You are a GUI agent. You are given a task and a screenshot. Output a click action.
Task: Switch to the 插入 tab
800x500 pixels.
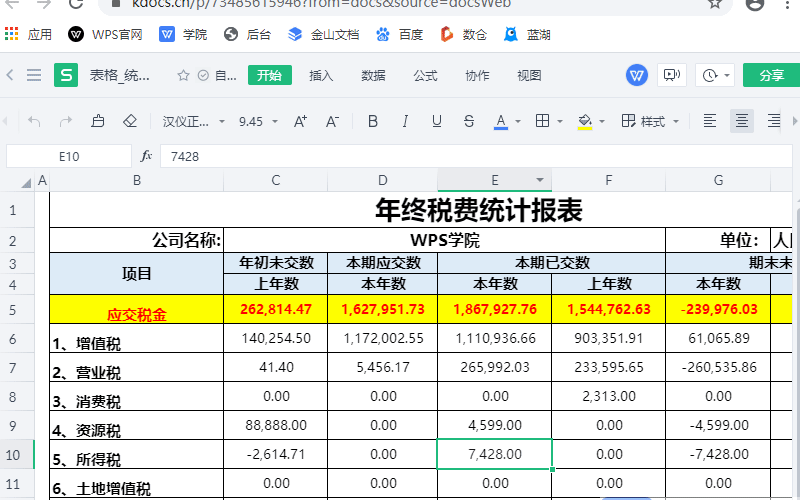pos(321,76)
